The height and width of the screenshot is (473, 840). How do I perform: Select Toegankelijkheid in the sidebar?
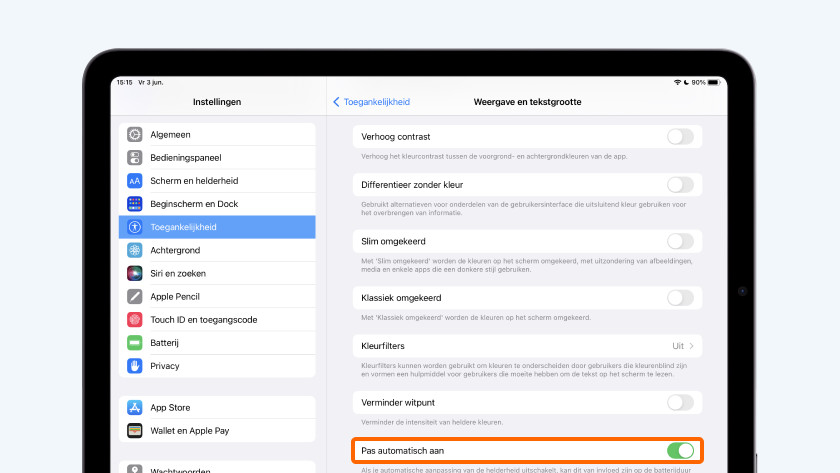(217, 227)
